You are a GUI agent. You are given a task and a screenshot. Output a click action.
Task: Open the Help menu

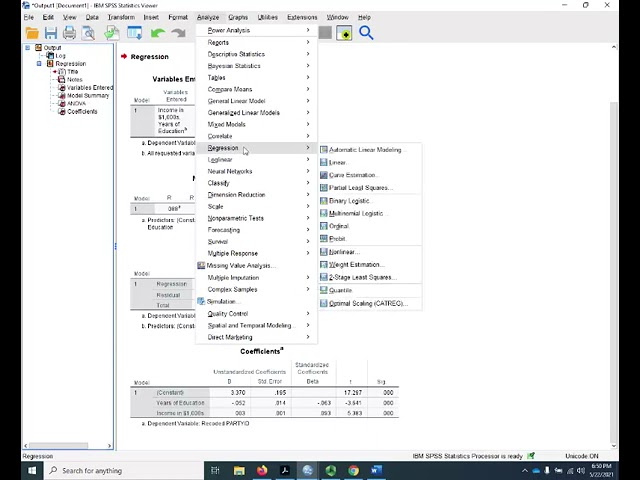pyautogui.click(x=364, y=17)
